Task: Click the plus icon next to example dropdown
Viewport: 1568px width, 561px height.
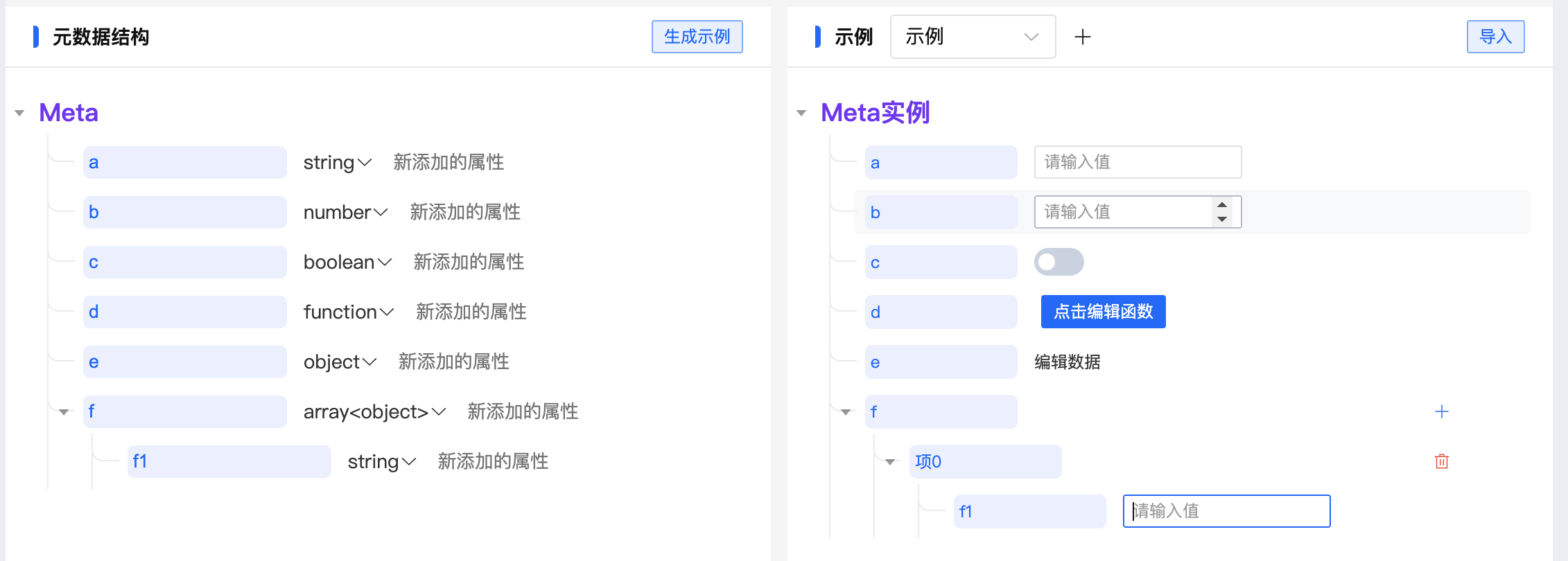Action: (1082, 37)
